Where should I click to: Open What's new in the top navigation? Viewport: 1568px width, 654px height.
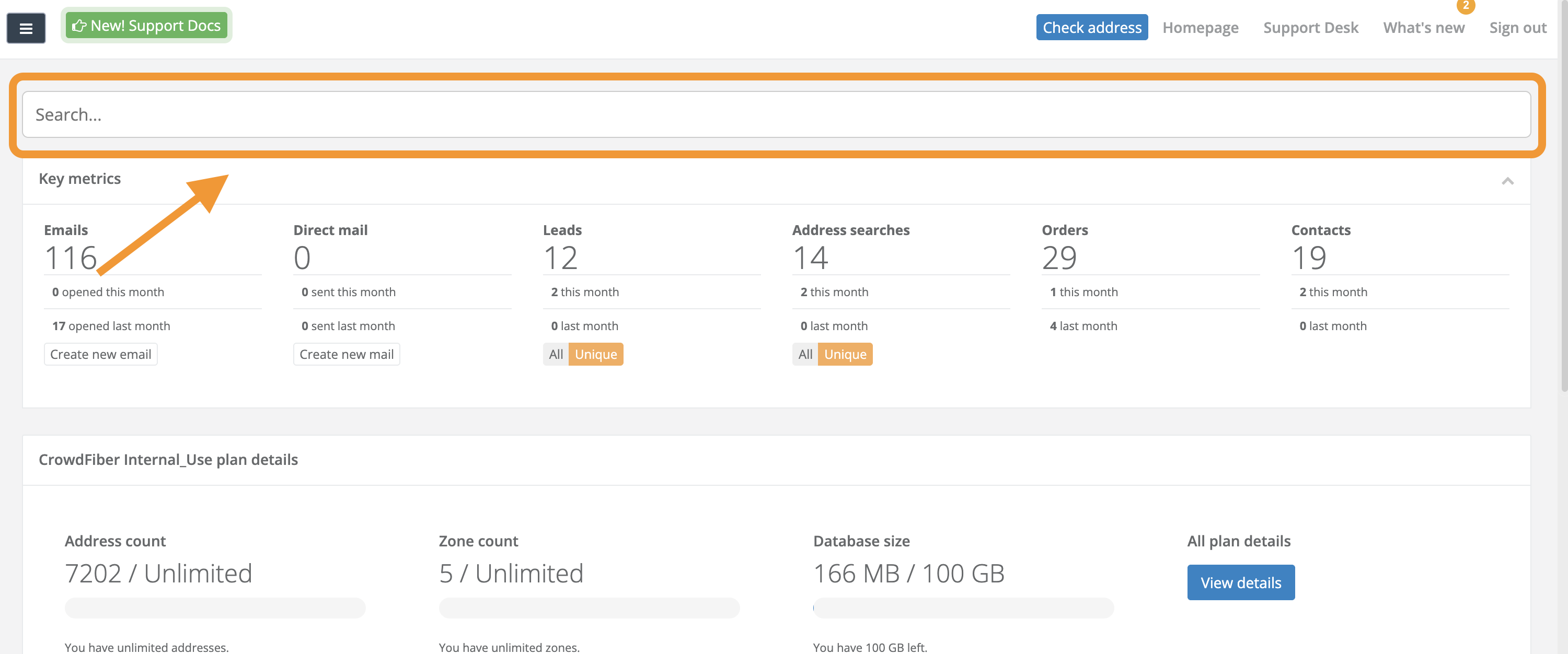(x=1424, y=27)
